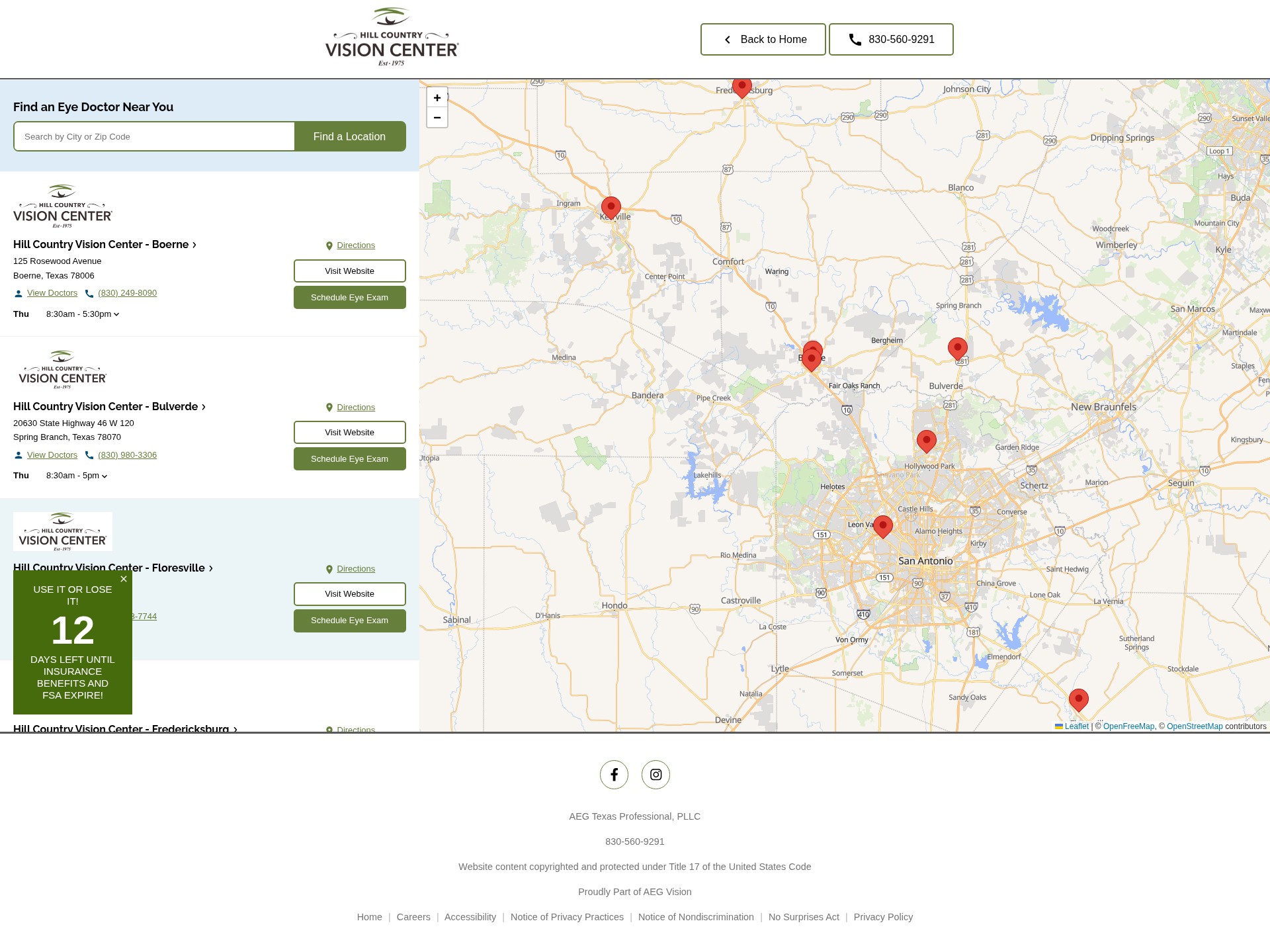Visit Website for Bulverde location

[350, 433]
